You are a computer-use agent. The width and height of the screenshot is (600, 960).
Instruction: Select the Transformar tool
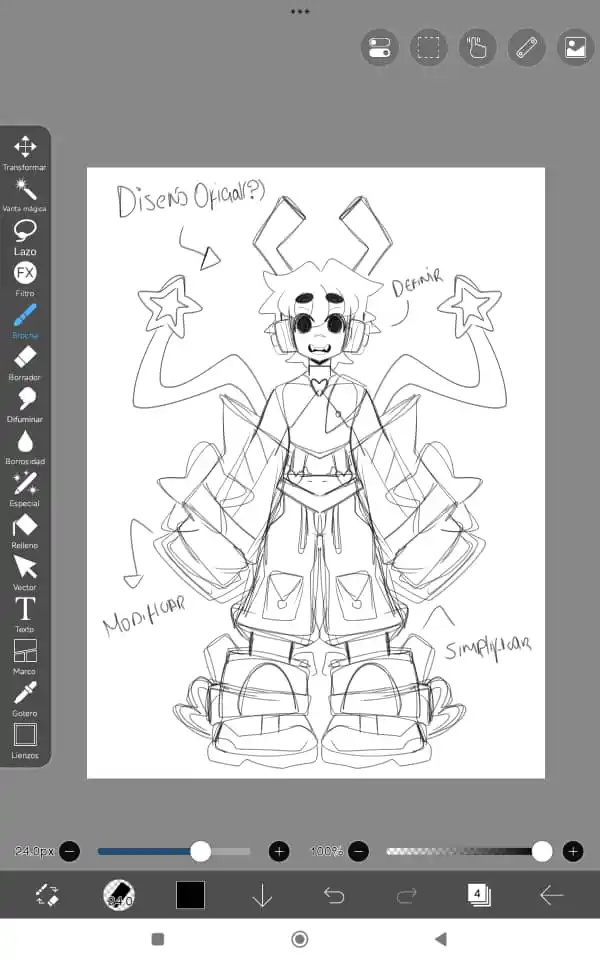tap(25, 148)
